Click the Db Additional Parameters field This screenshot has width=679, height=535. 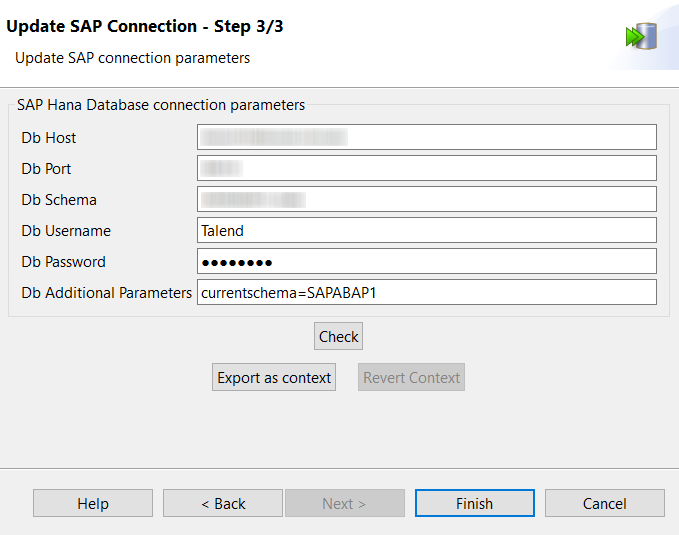click(x=426, y=292)
